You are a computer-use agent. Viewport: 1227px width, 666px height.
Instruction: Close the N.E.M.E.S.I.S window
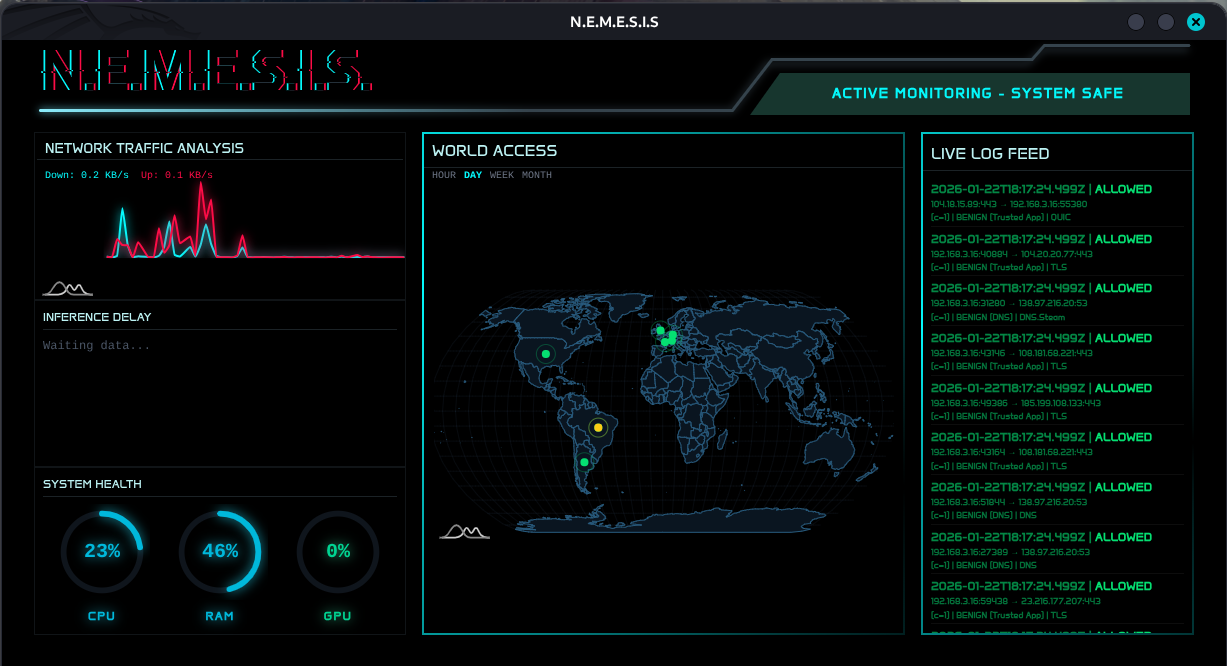[1195, 22]
